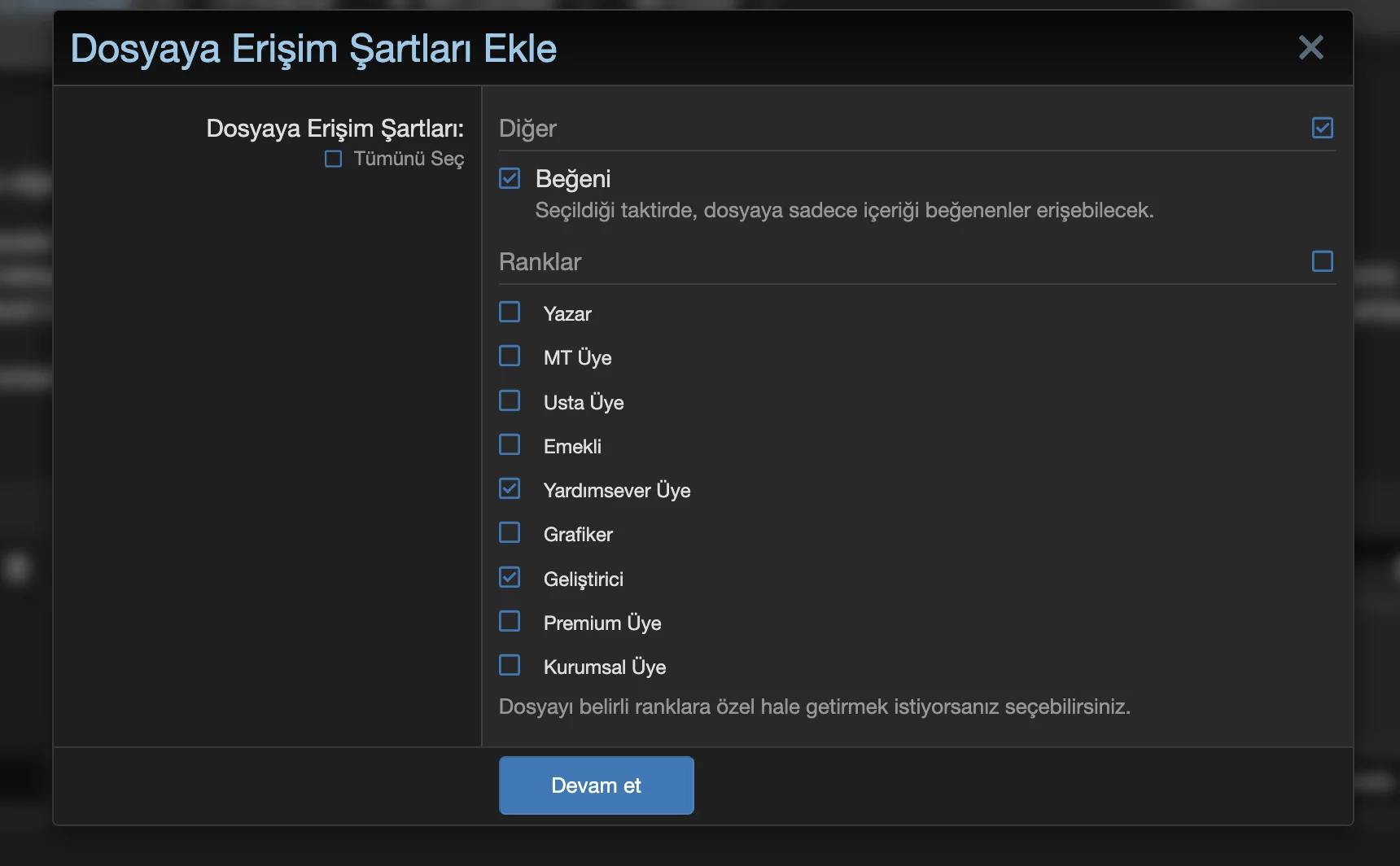
Task: Enable the Yazar rank checkbox
Action: pos(510,313)
